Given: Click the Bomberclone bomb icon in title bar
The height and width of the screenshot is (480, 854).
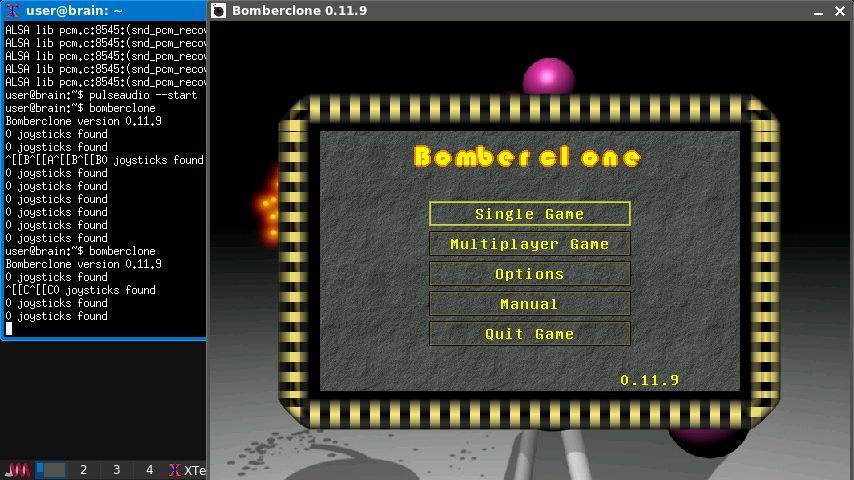Looking at the screenshot, I should 219,11.
